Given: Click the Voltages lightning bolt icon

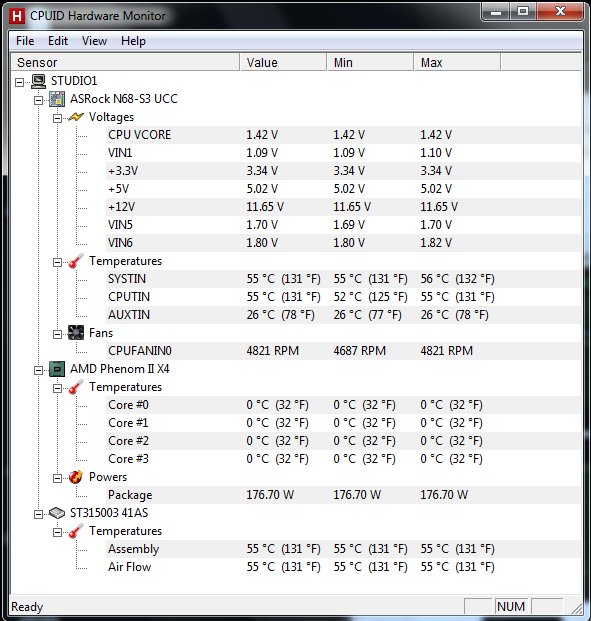Looking at the screenshot, I should pyautogui.click(x=76, y=117).
